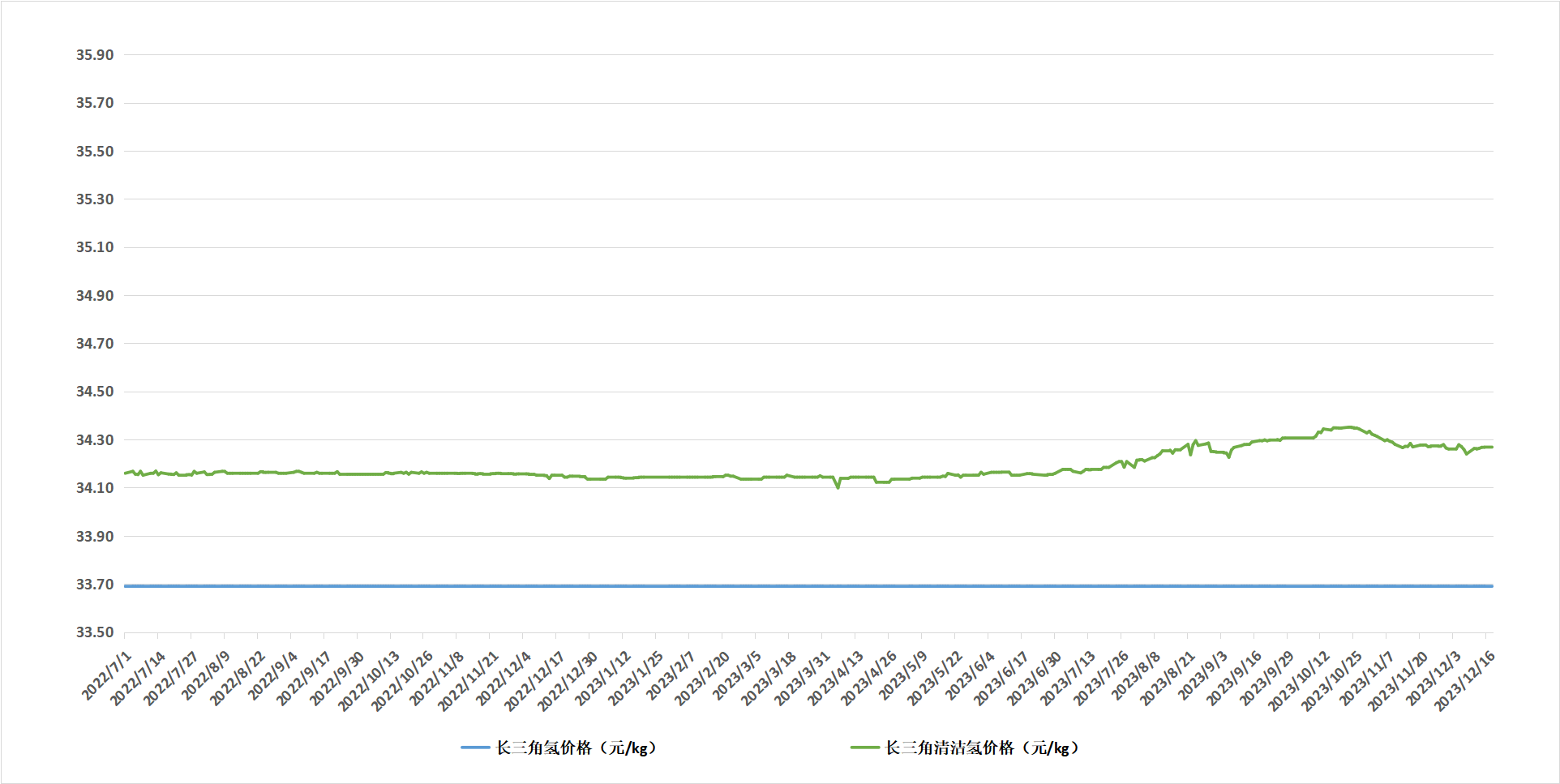Select legend label 长三角氢价格（元/kg）
Viewport: 1560px width, 784px height.
[x=576, y=748]
